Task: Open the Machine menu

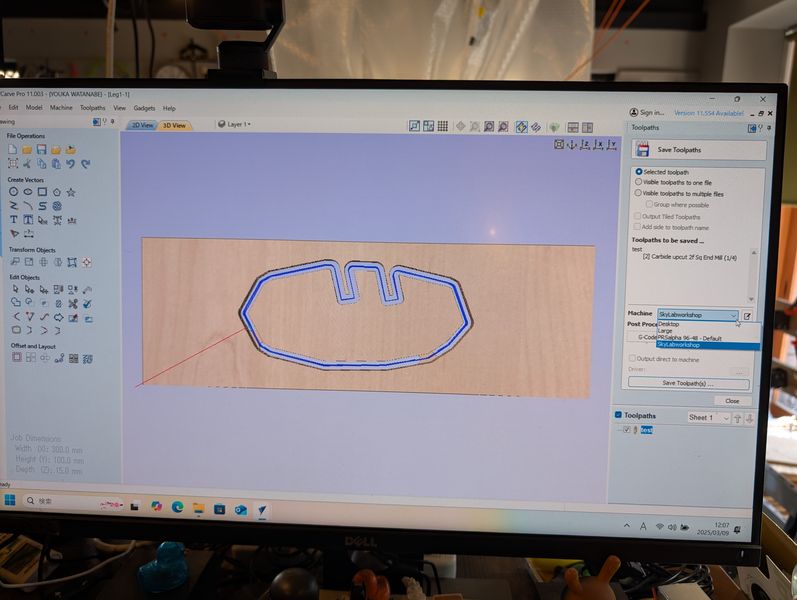Action: pos(61,108)
